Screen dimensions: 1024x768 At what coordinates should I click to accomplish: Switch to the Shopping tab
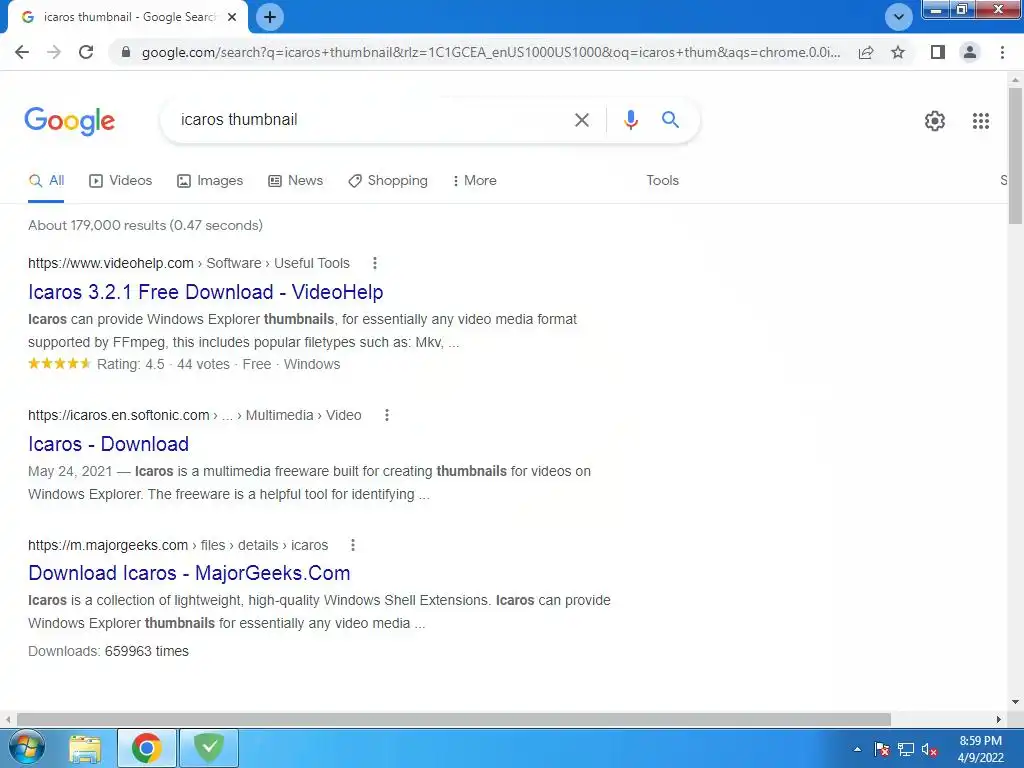pos(388,181)
